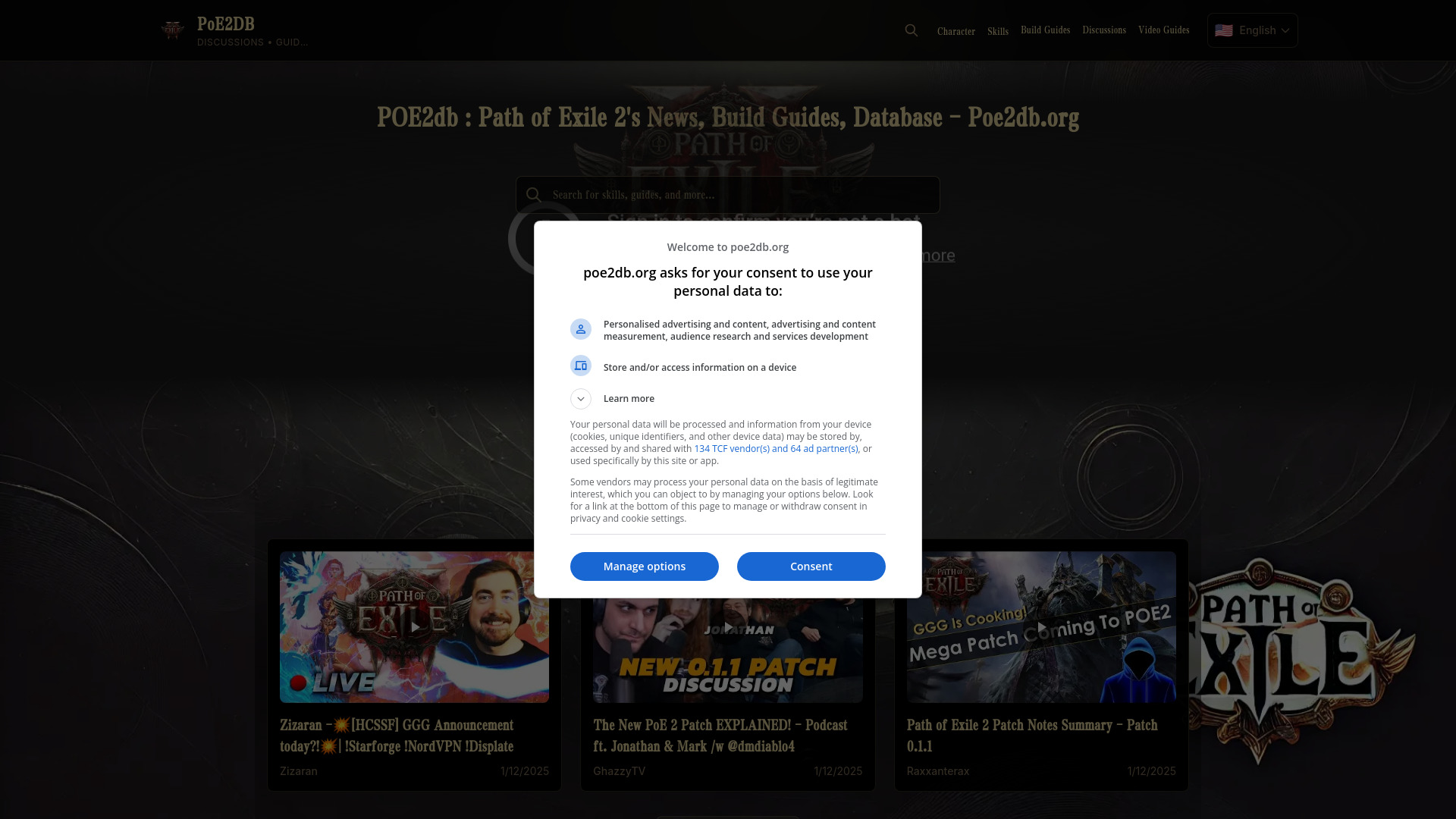
Task: Open the English language dropdown
Action: pyautogui.click(x=1252, y=29)
